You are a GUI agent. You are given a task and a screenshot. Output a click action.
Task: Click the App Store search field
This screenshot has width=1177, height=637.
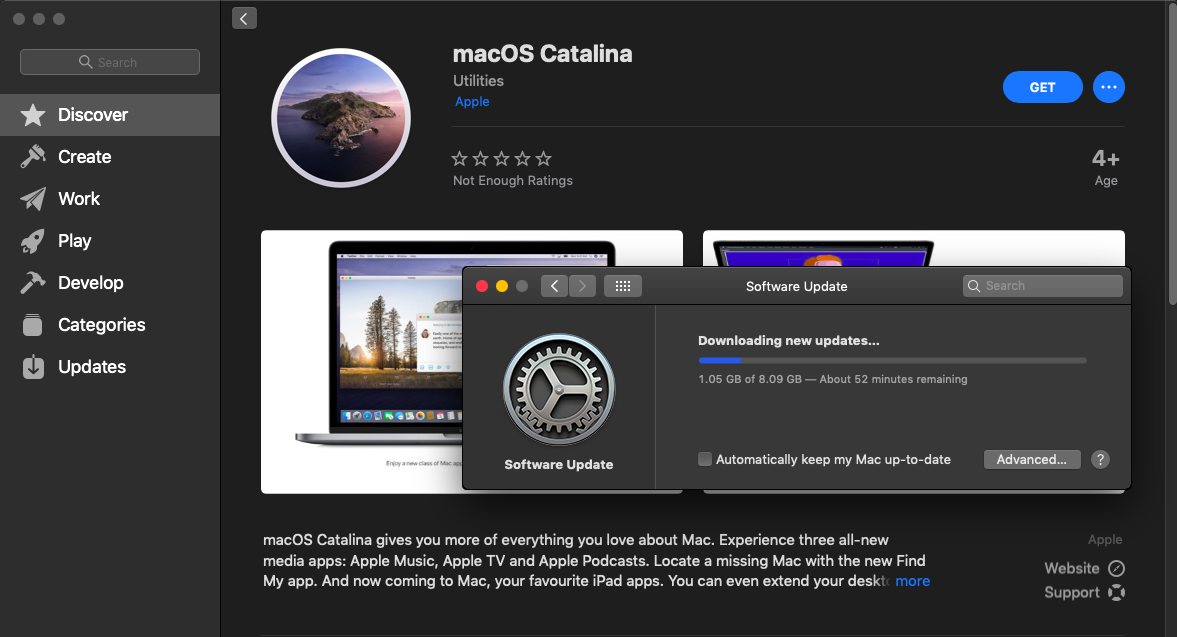coord(110,62)
